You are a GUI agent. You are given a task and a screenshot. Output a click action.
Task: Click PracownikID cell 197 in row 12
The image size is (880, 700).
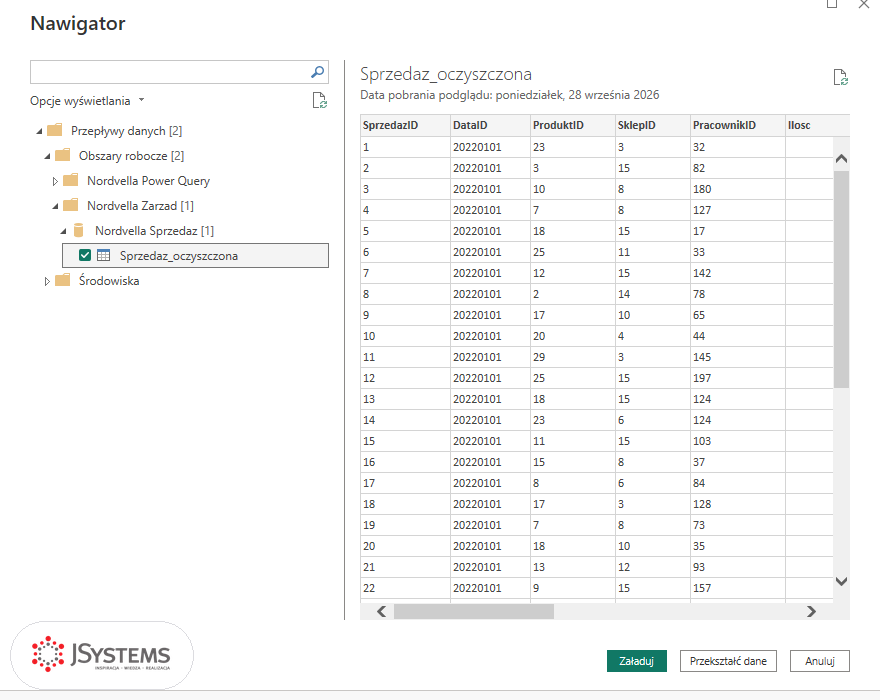coord(737,378)
